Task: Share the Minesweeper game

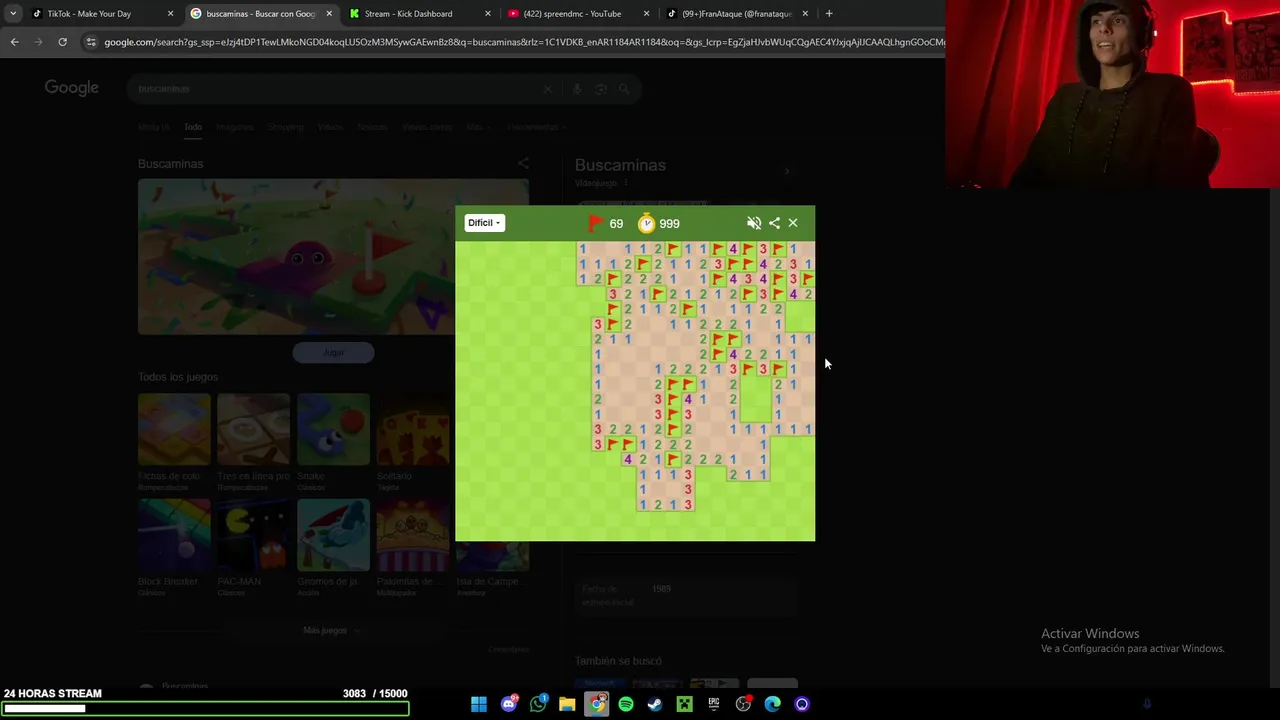Action: pos(774,223)
